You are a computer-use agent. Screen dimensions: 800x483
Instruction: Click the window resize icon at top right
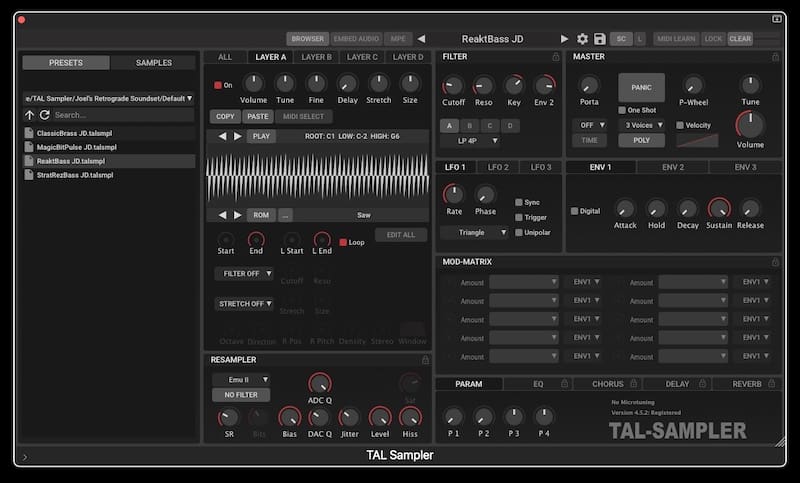coord(776,19)
